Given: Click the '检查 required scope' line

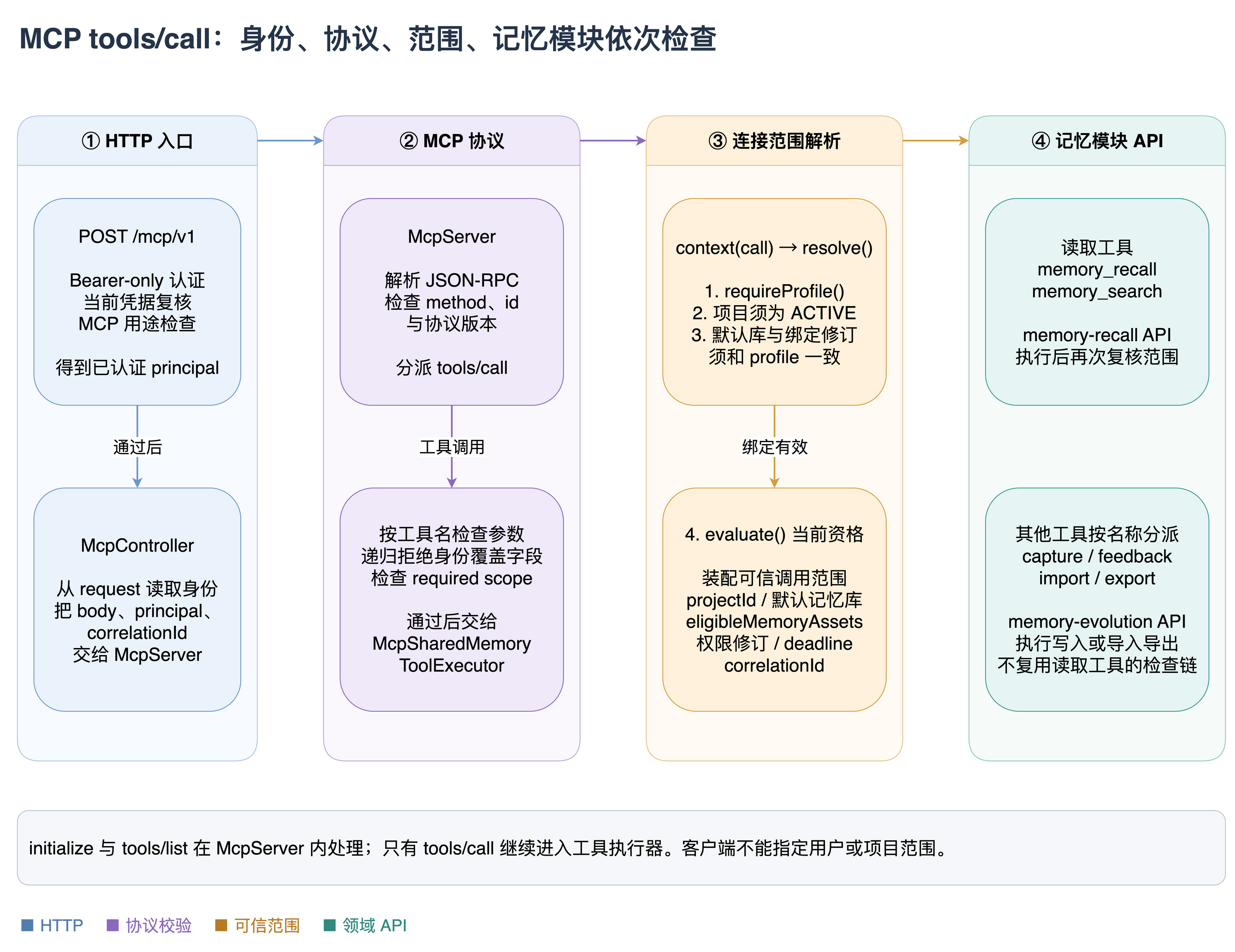Looking at the screenshot, I should click(451, 578).
